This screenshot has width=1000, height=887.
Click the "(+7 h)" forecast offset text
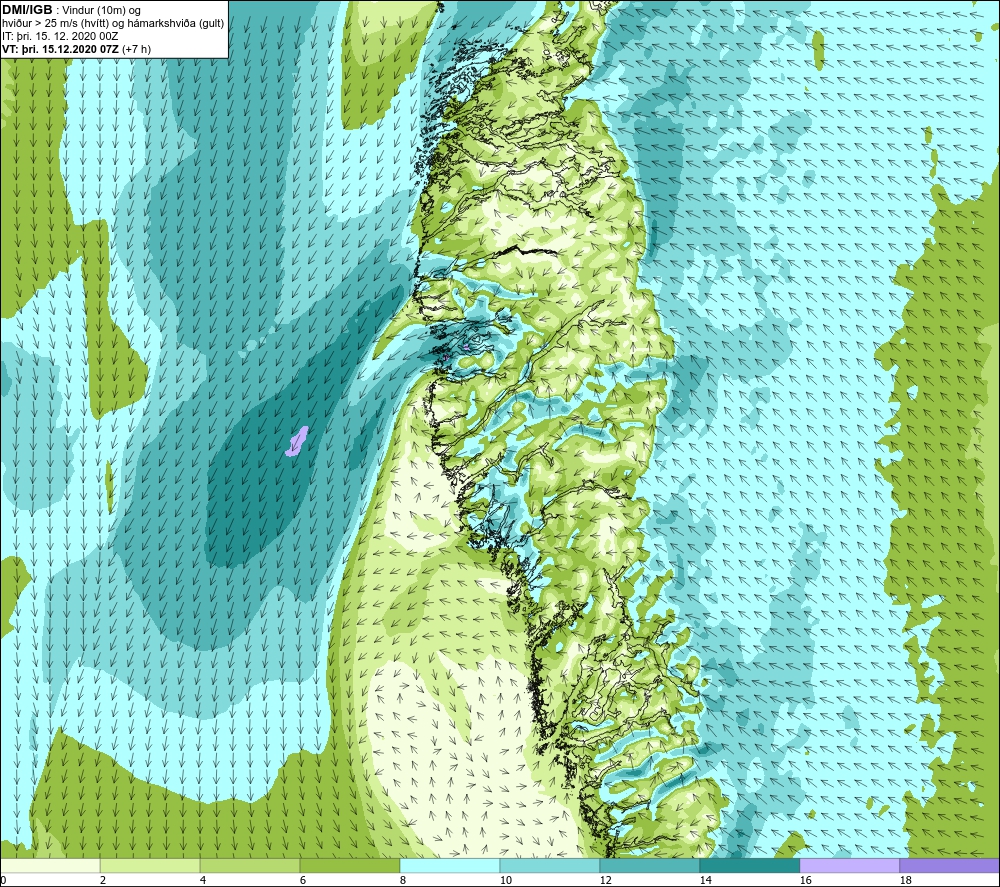136,49
